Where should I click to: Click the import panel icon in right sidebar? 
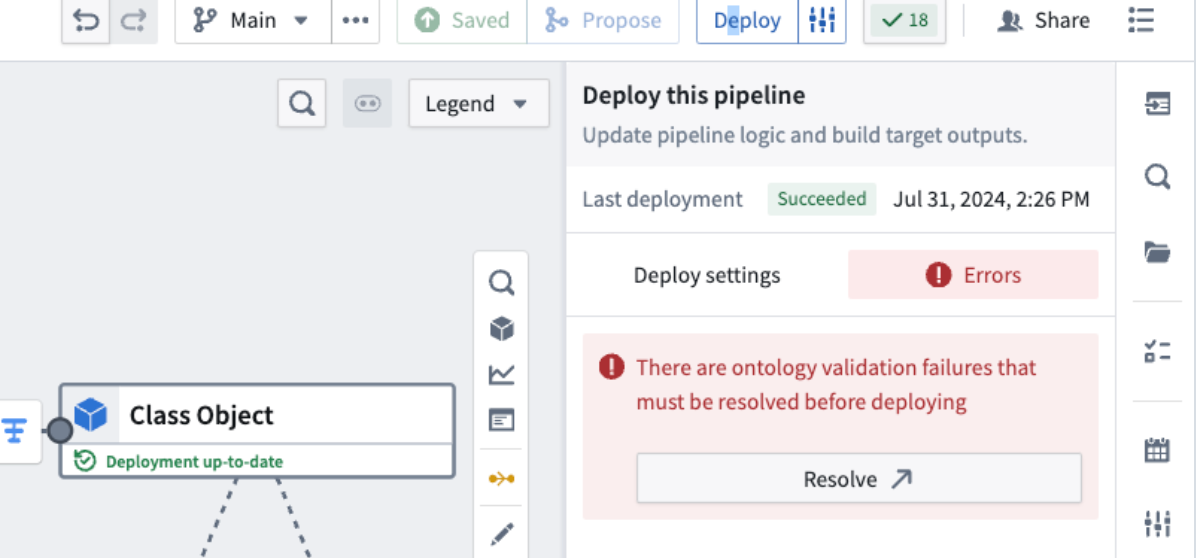(1157, 104)
